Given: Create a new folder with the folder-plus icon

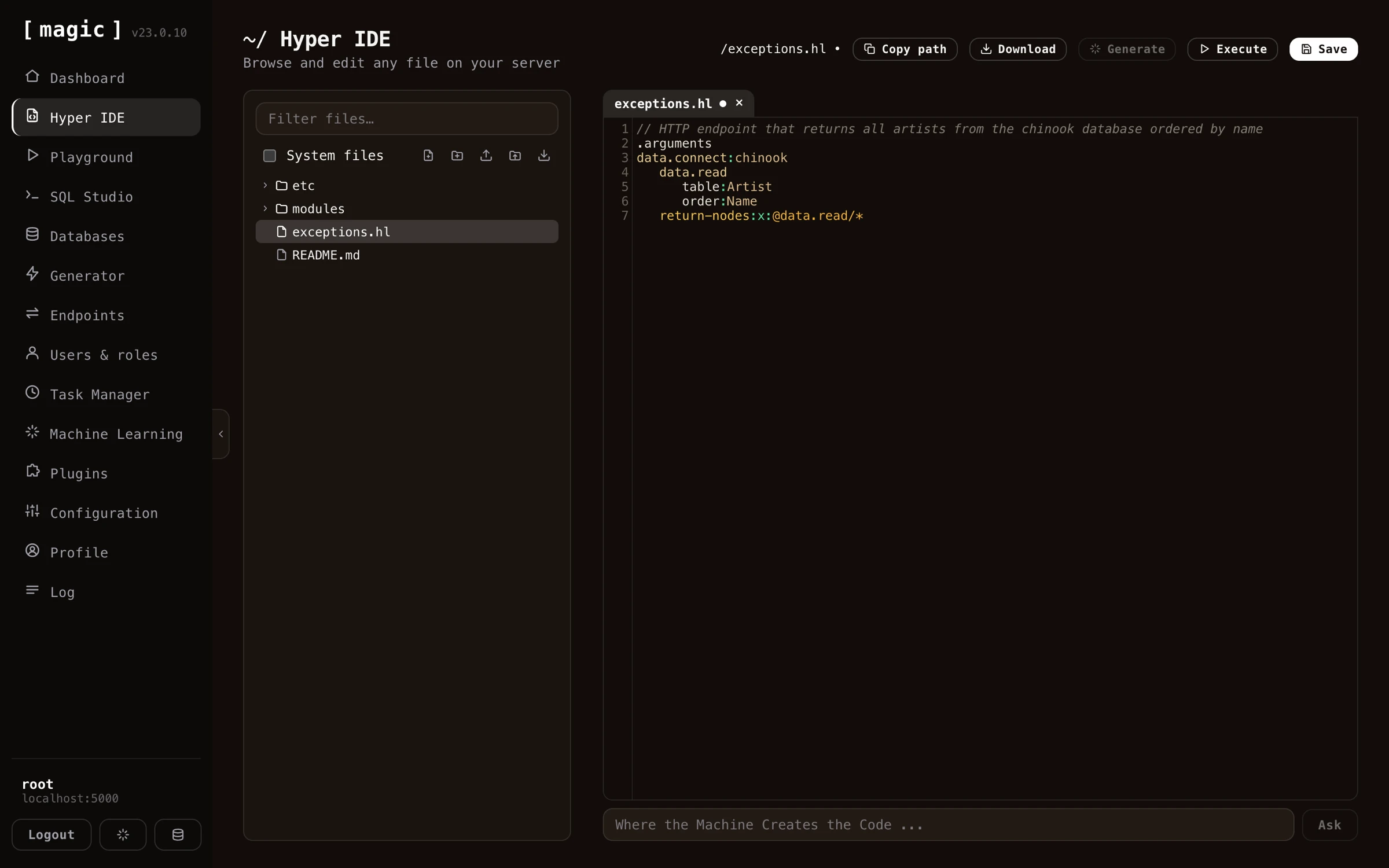Looking at the screenshot, I should (457, 156).
